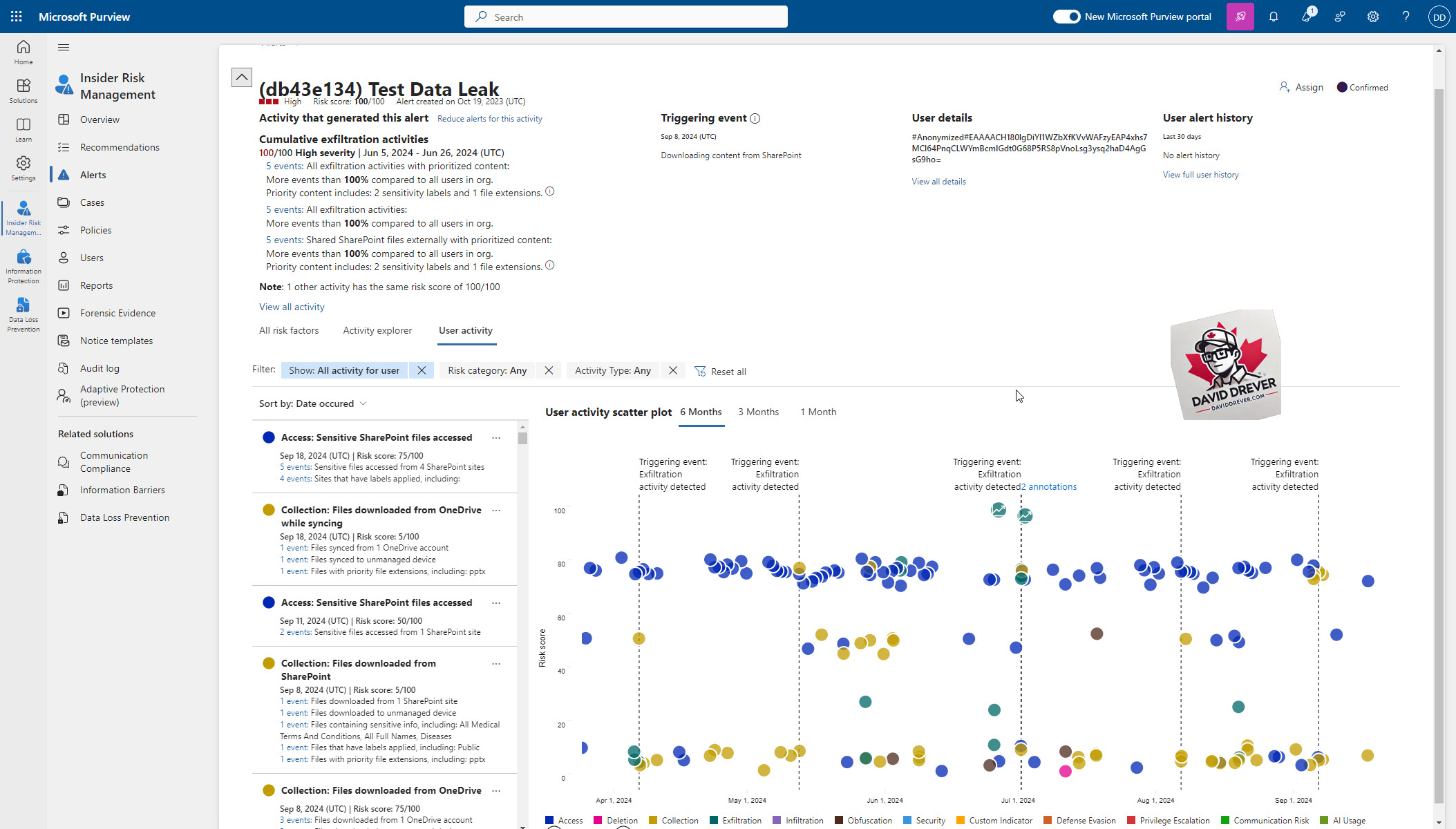Open the header community people icon
1456x829 pixels.
pos(1340,17)
